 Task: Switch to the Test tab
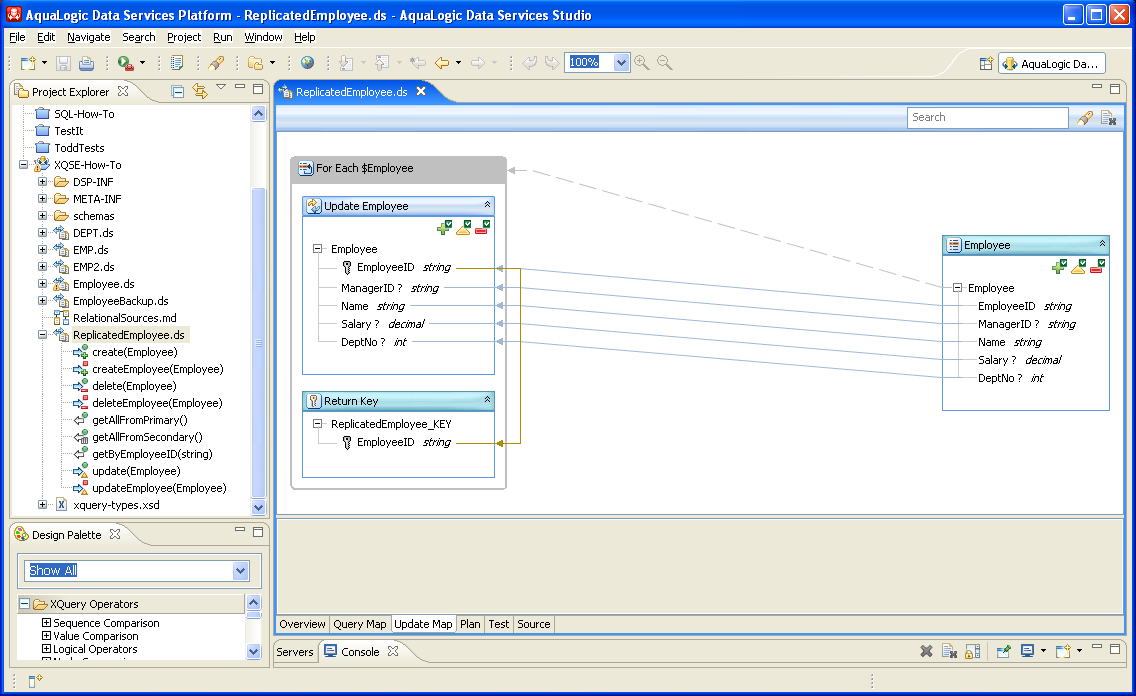(498, 624)
